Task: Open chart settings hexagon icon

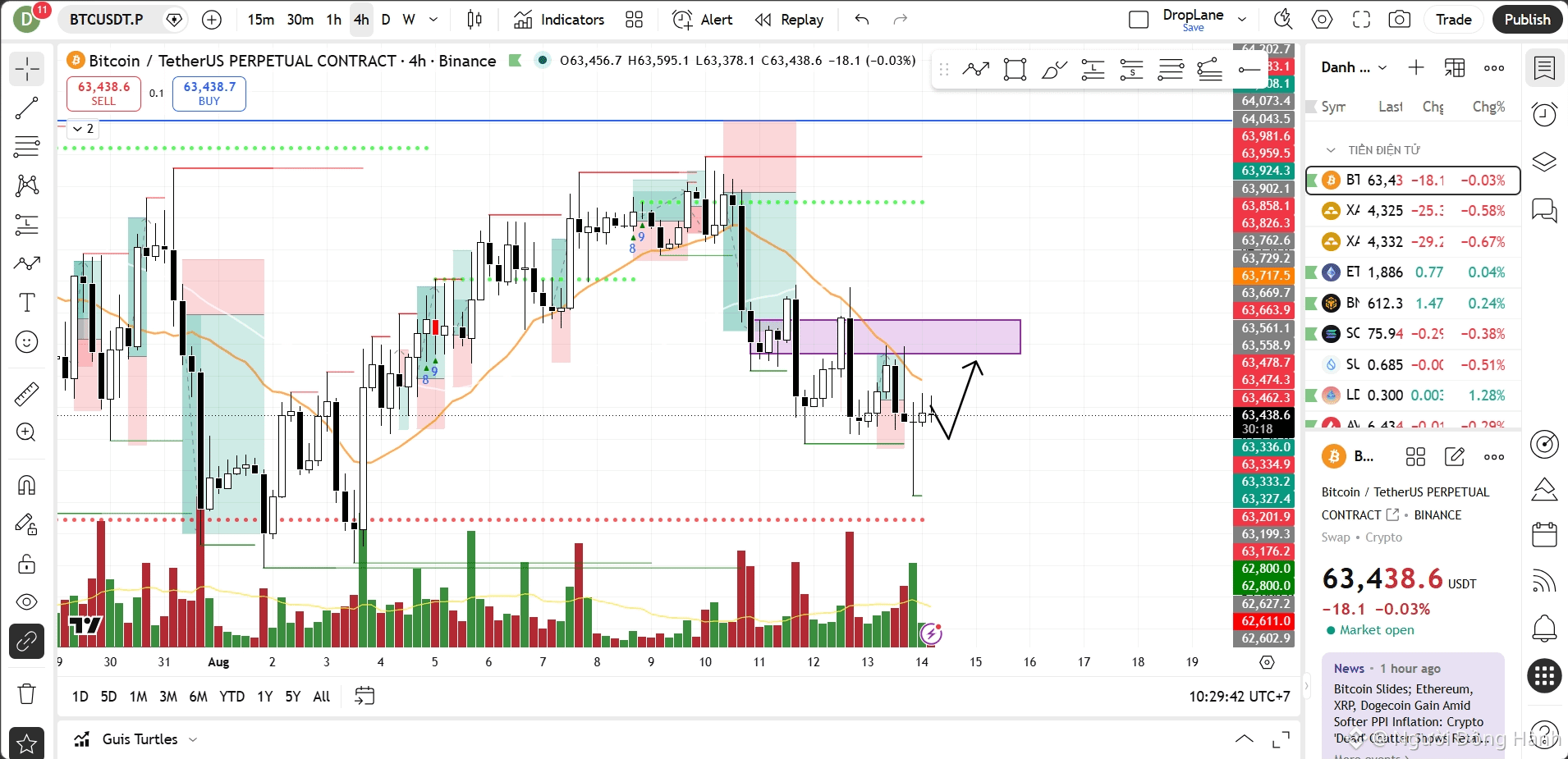Action: tap(1322, 20)
